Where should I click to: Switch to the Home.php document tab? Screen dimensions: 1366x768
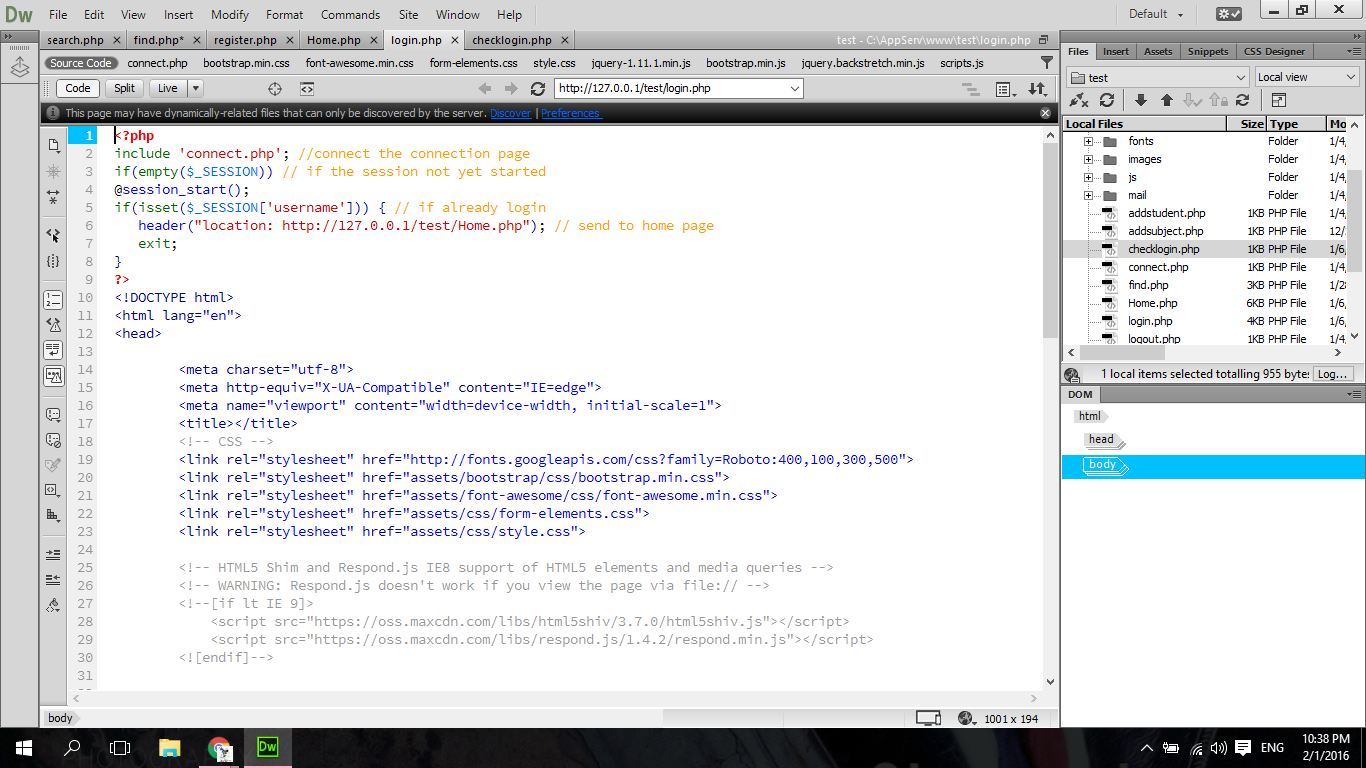click(x=333, y=40)
